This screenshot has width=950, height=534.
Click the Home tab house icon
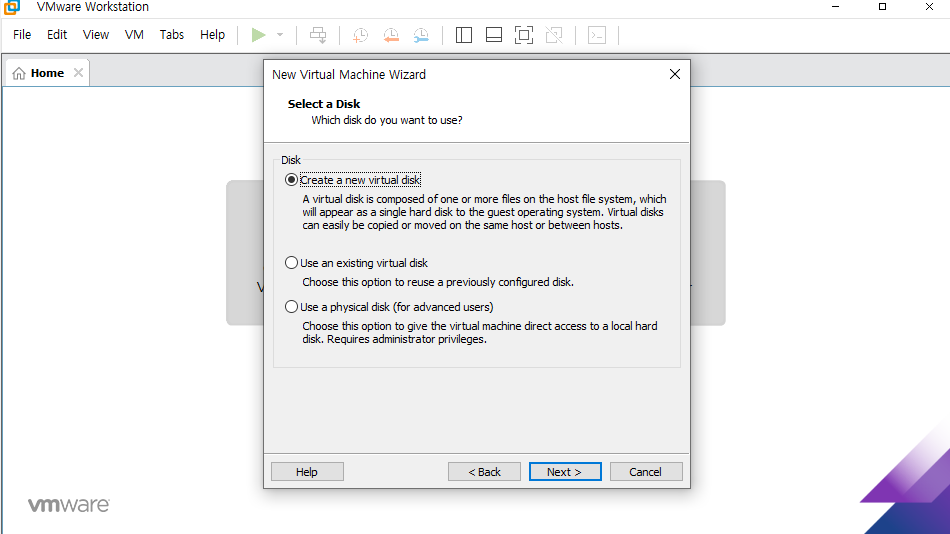19,73
